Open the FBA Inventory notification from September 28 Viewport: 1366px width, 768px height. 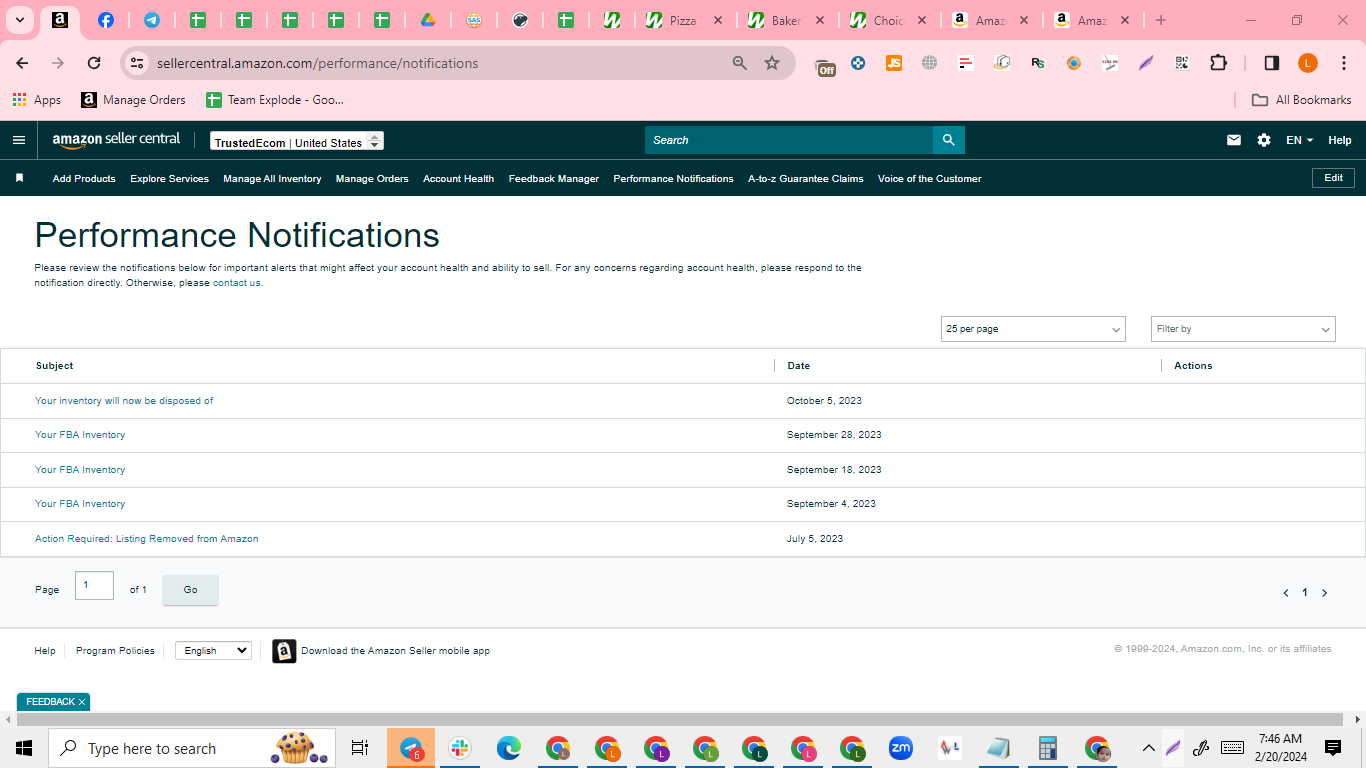coord(80,435)
